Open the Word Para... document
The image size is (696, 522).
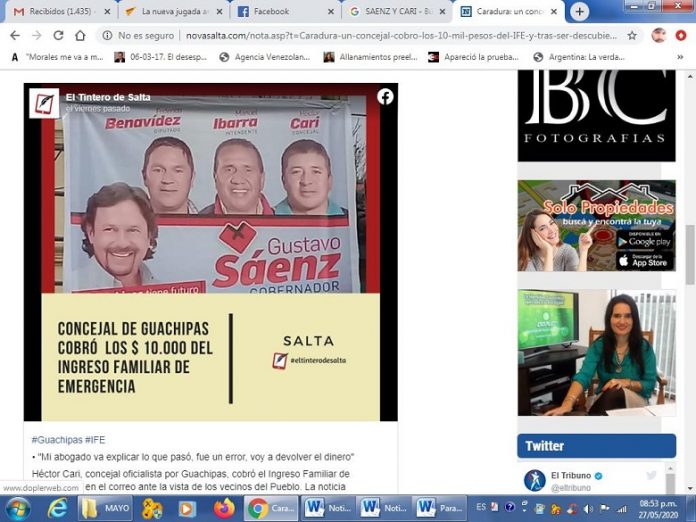click(440, 508)
